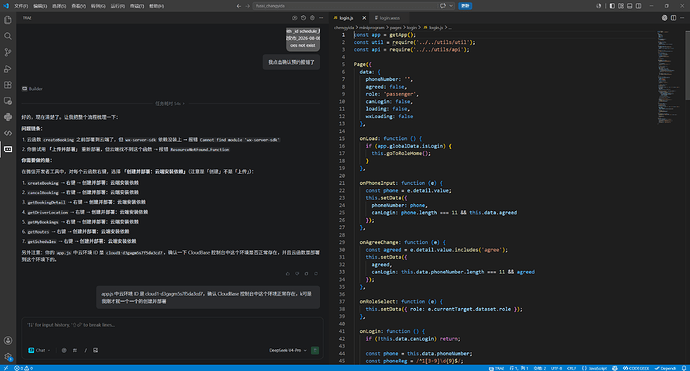Click line and column indicator in status bar
This screenshot has width=690, height=371.
[519, 368]
